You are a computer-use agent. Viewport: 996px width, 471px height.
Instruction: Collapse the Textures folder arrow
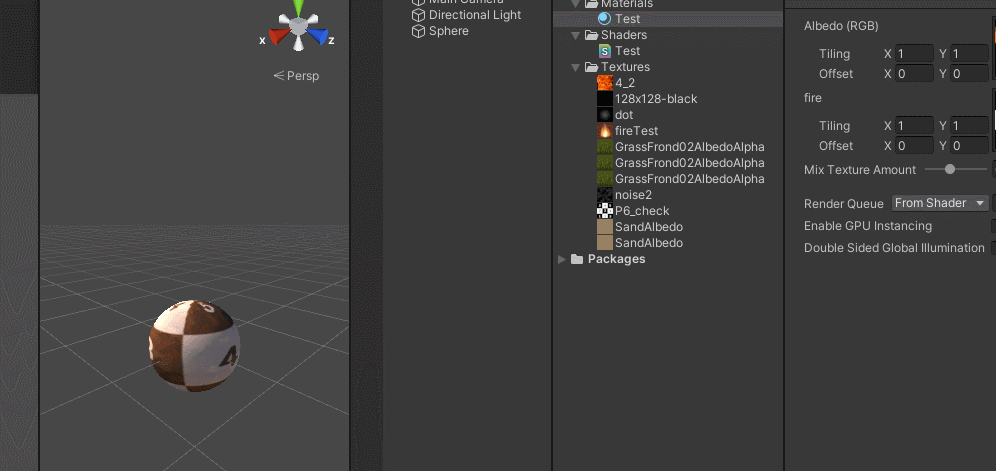point(575,67)
